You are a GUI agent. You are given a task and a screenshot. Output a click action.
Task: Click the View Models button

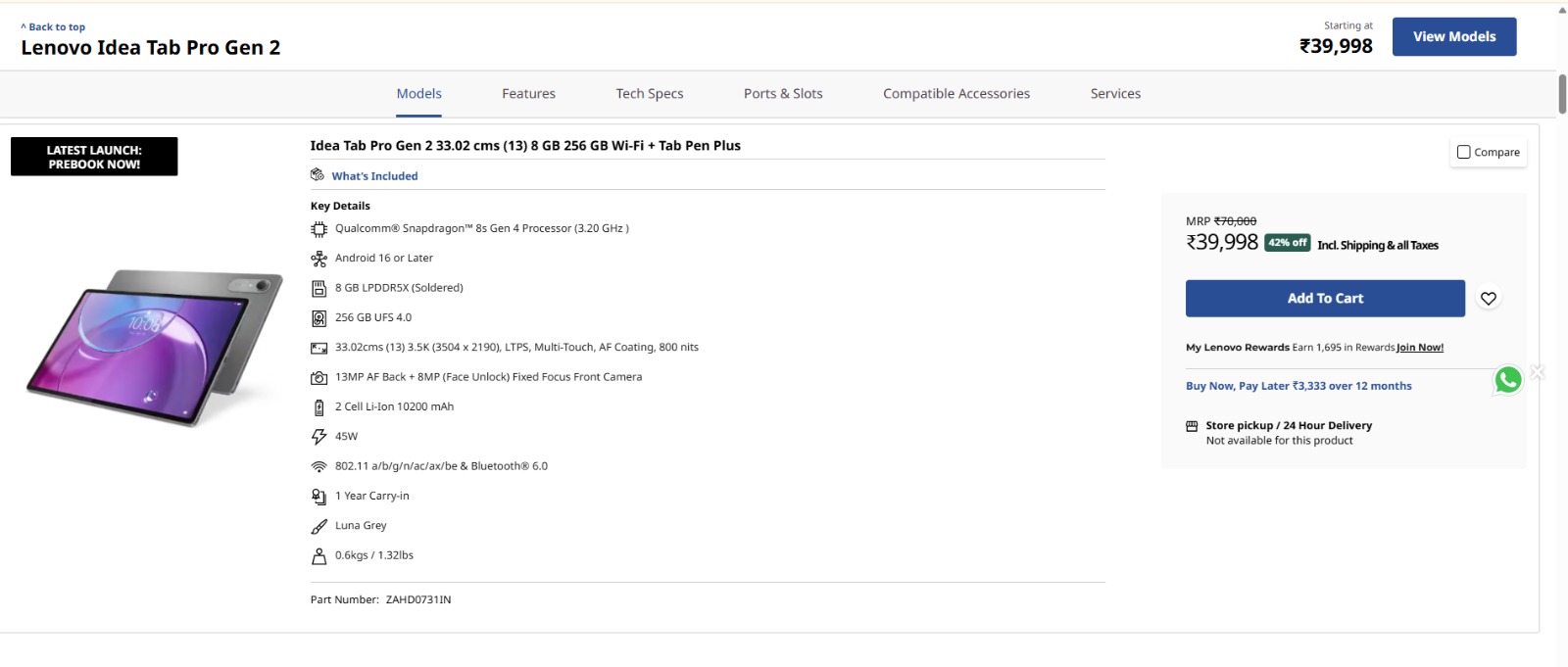(x=1453, y=37)
